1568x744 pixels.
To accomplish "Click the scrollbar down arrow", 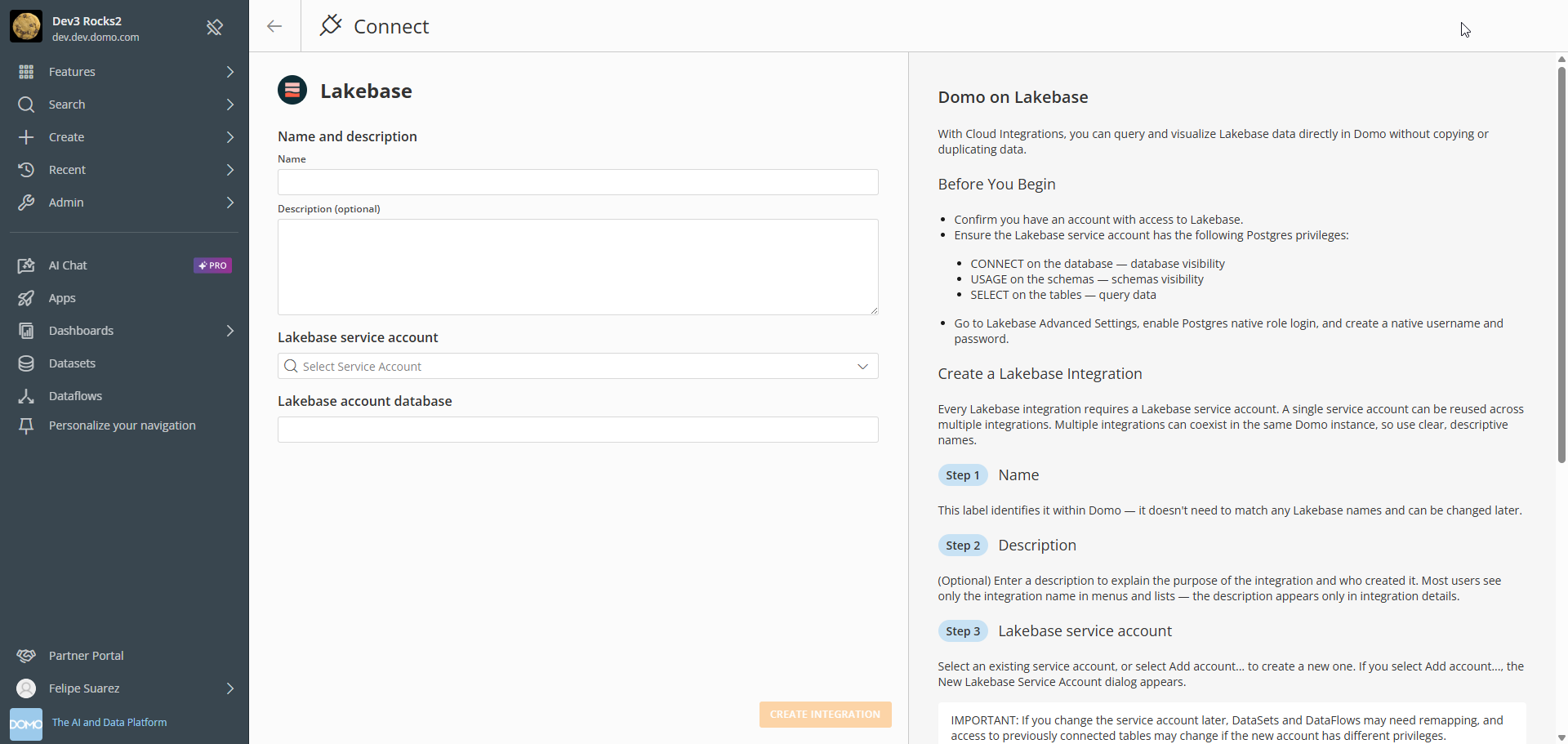I will point(1561,737).
